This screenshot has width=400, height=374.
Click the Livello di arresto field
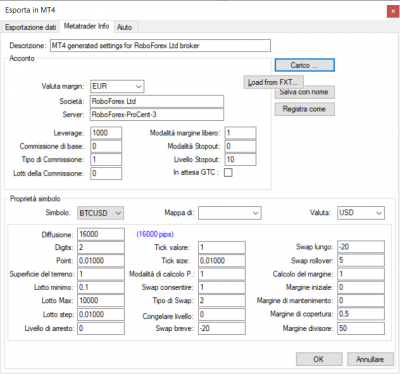(x=101, y=329)
